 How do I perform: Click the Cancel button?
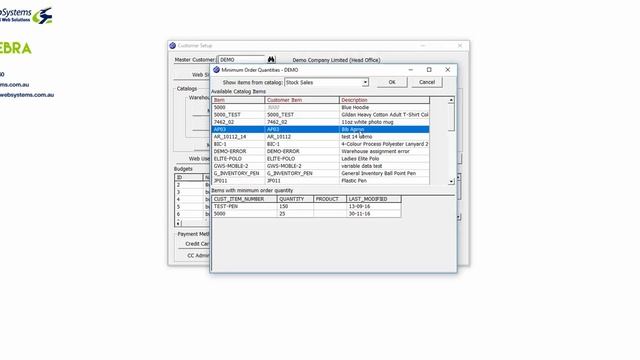427,82
